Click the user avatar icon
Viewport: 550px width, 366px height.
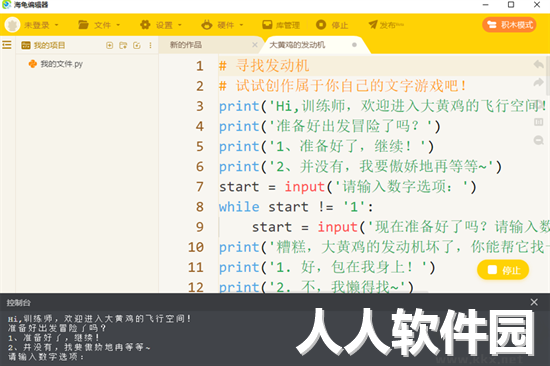[12, 25]
